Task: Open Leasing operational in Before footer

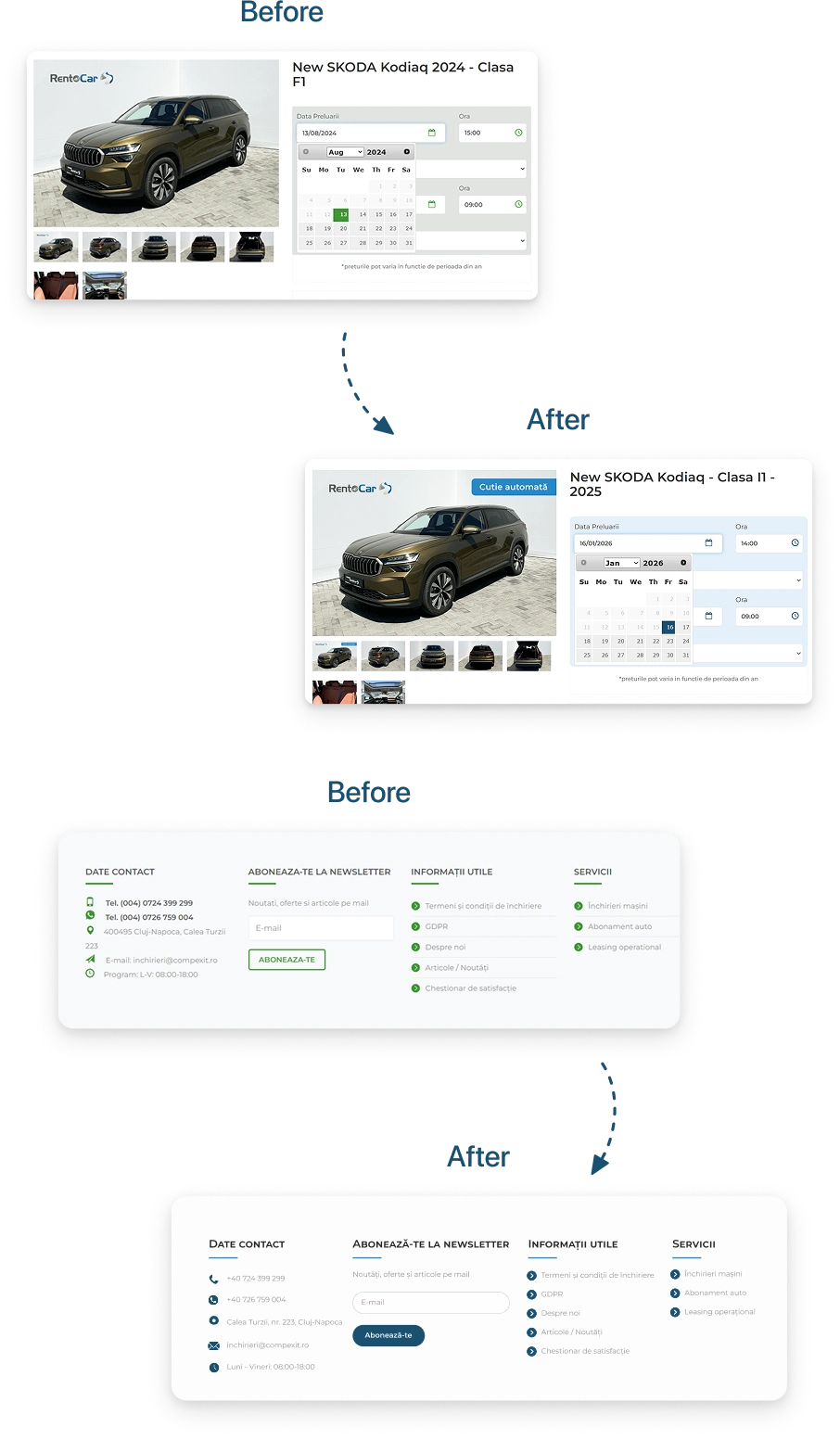Action: pyautogui.click(x=624, y=947)
